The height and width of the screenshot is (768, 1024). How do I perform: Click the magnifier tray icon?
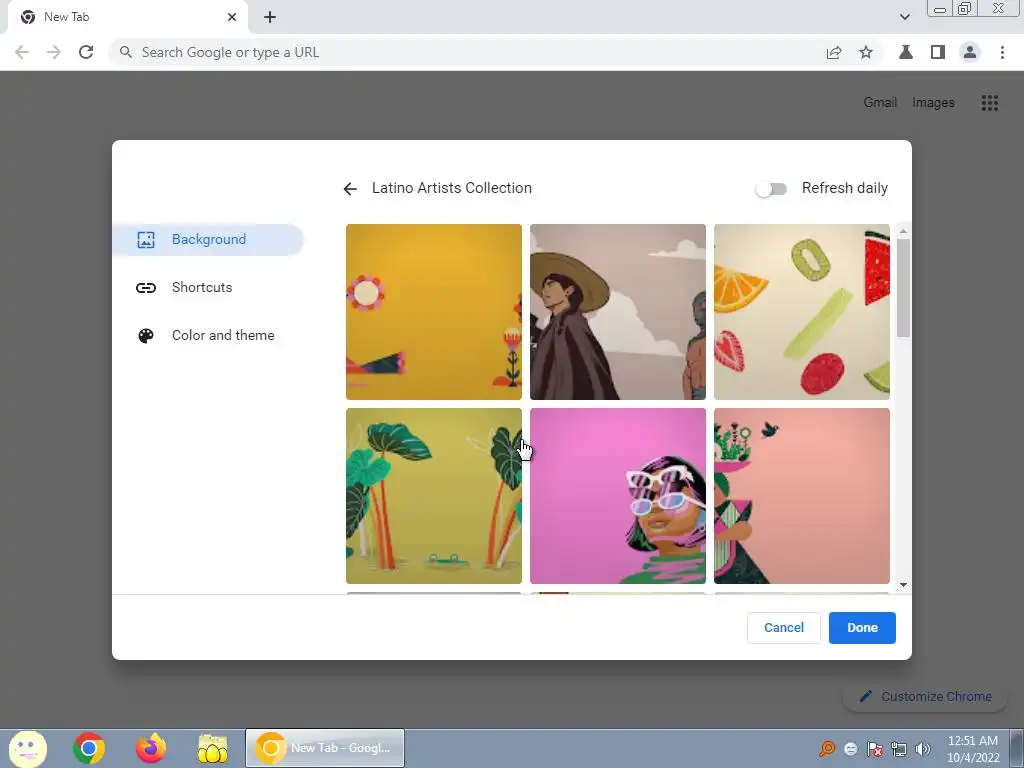point(827,749)
